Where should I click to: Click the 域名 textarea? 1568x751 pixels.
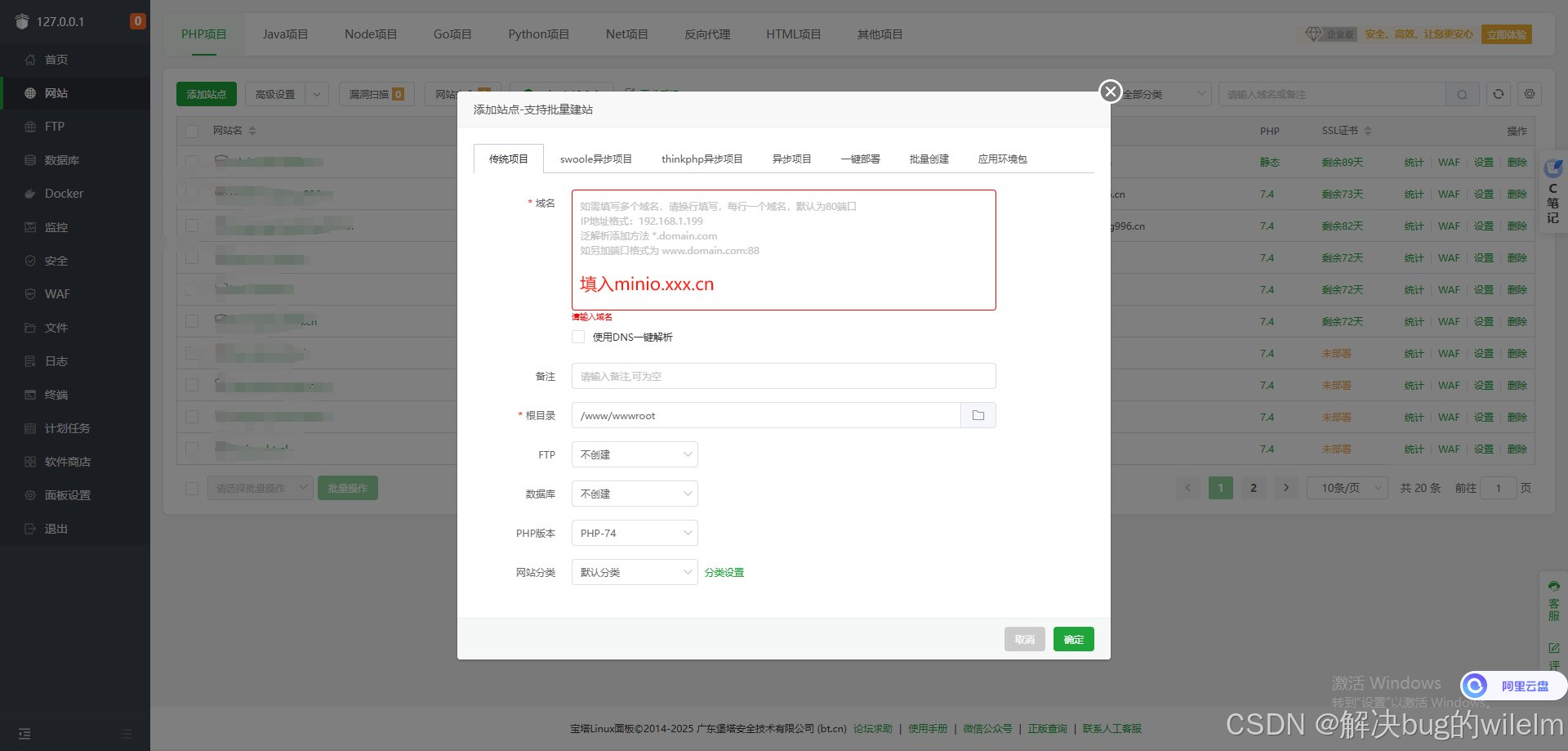[x=783, y=250]
